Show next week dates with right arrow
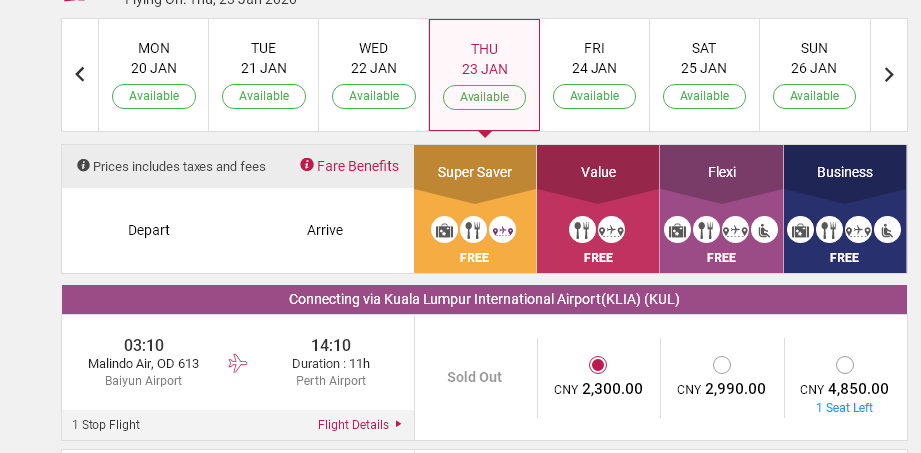 tap(888, 75)
